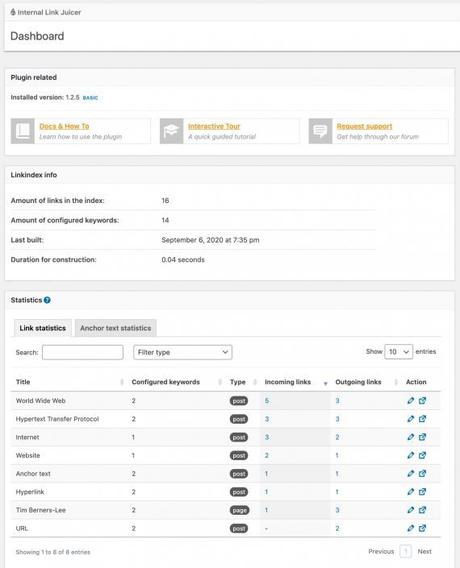Click the Interactive Tour graduation cap icon

[x=172, y=131]
